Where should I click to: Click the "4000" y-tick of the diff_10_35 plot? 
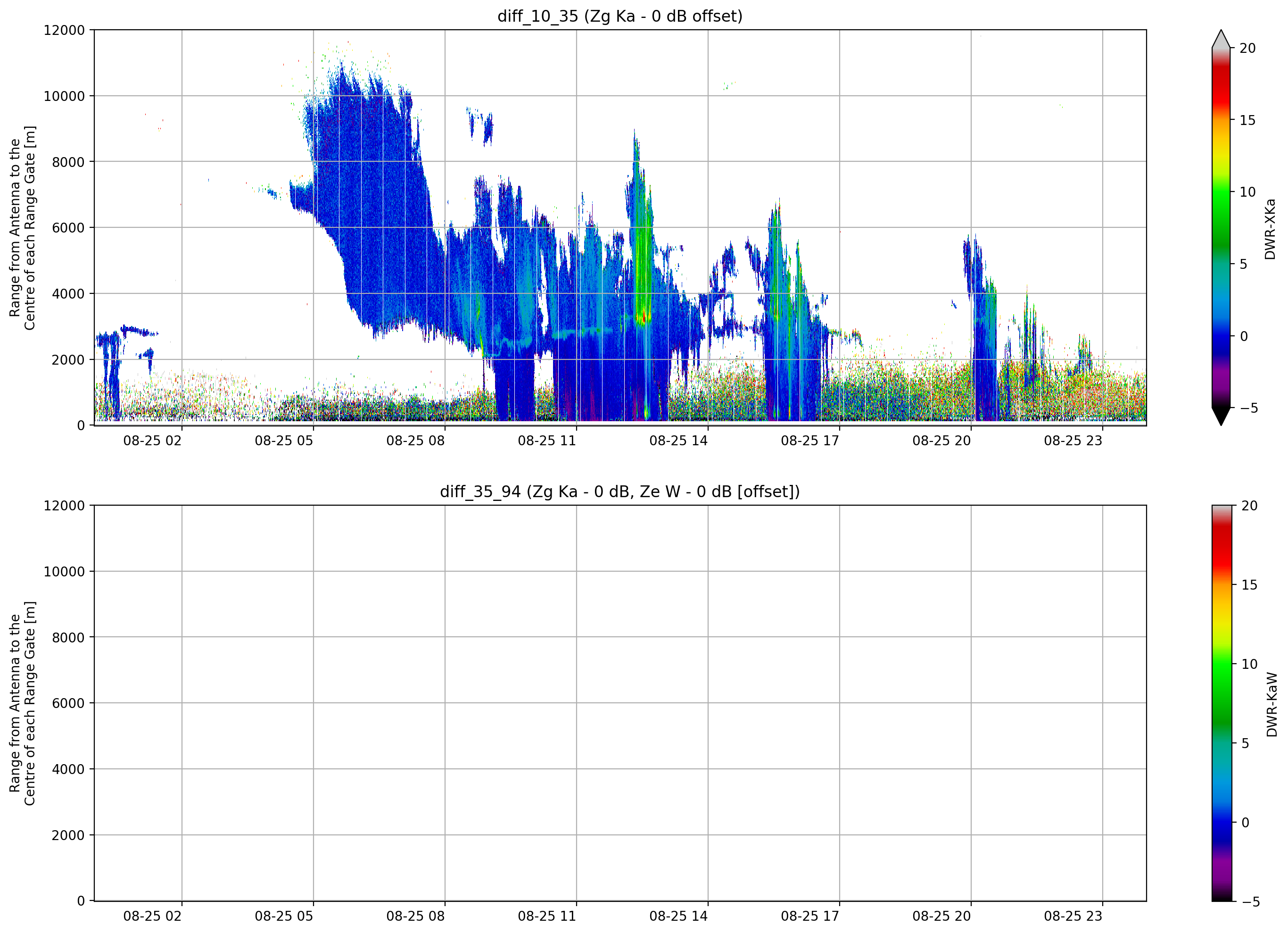tap(68, 294)
